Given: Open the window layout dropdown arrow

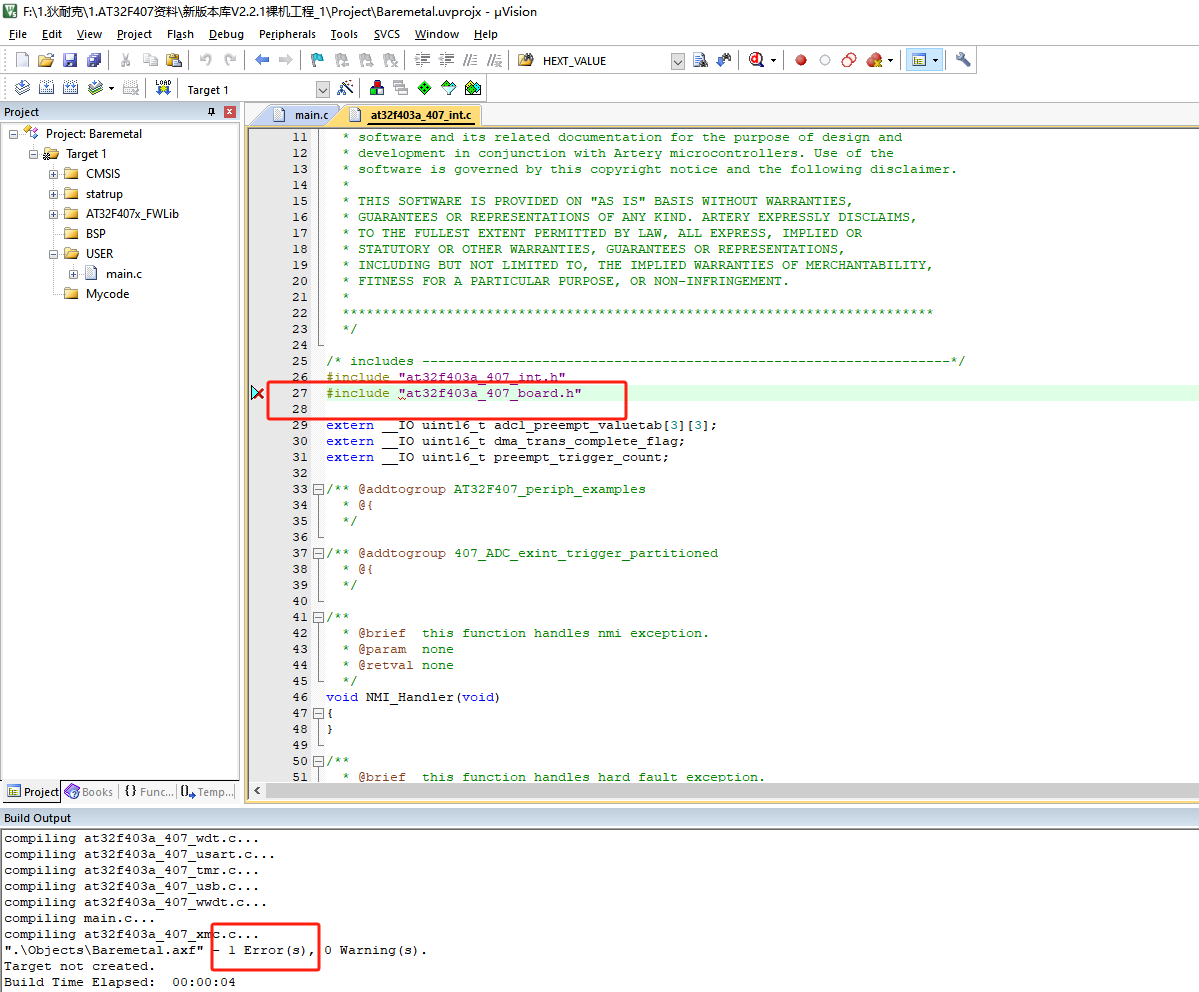Looking at the screenshot, I should pos(935,61).
